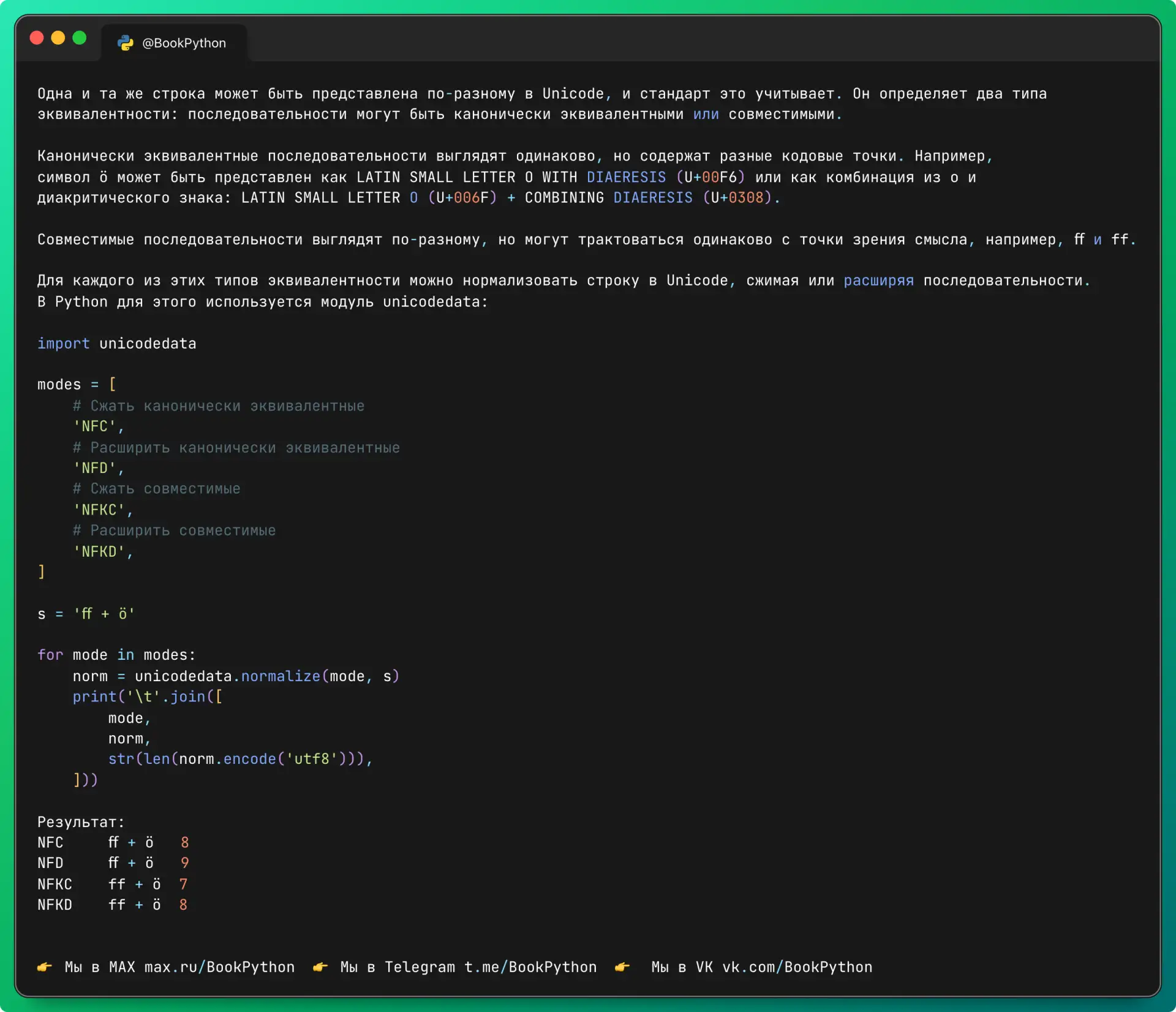Click comment 'Расширить канонически эквивалентные'
1176x1012 pixels.
pyautogui.click(x=236, y=448)
